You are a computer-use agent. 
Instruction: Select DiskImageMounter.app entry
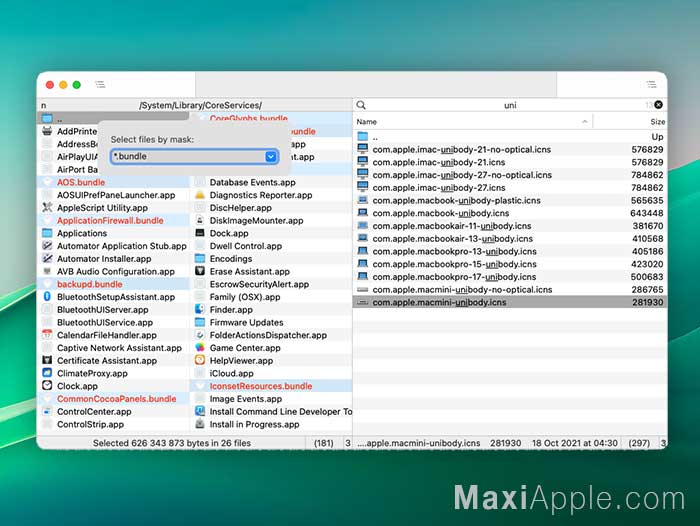(256, 221)
